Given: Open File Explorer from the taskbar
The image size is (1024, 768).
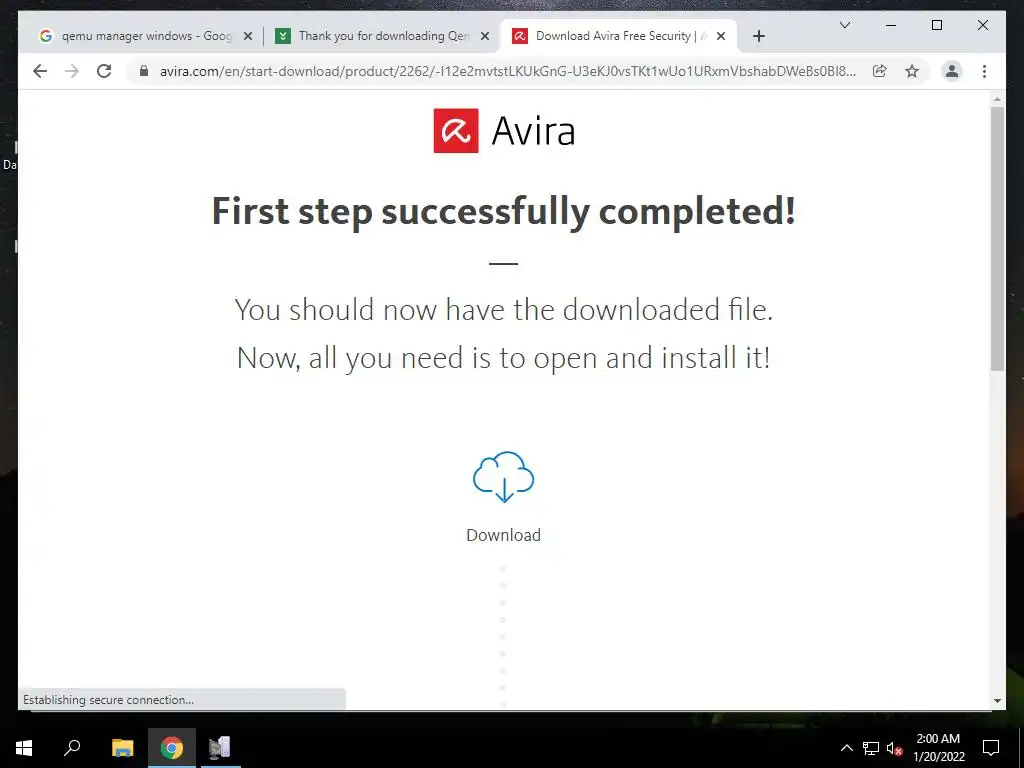Looking at the screenshot, I should (x=122, y=748).
